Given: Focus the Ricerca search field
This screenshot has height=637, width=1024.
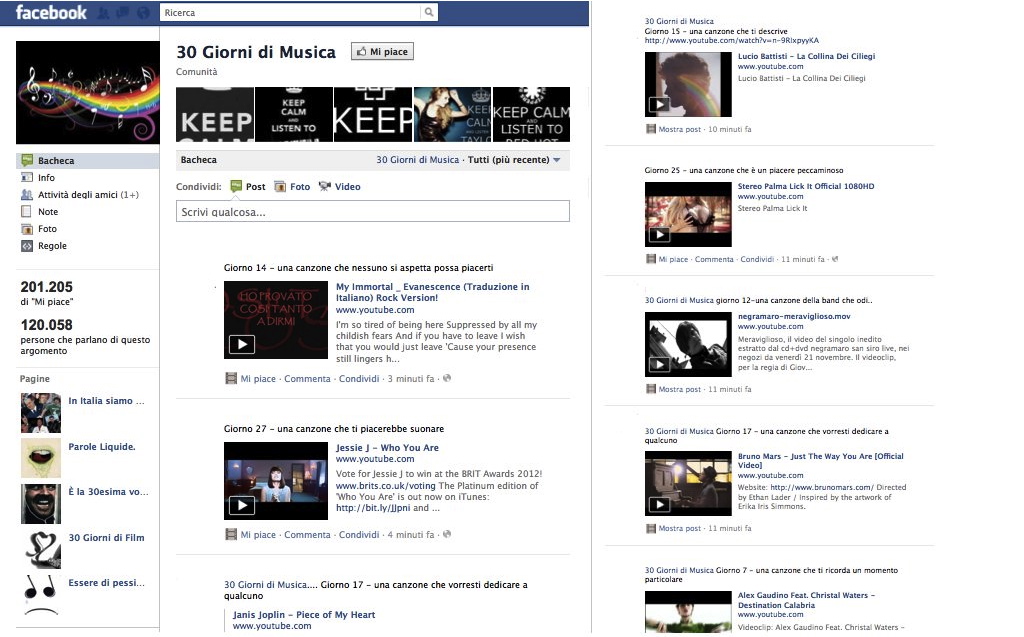Looking at the screenshot, I should click(x=291, y=12).
